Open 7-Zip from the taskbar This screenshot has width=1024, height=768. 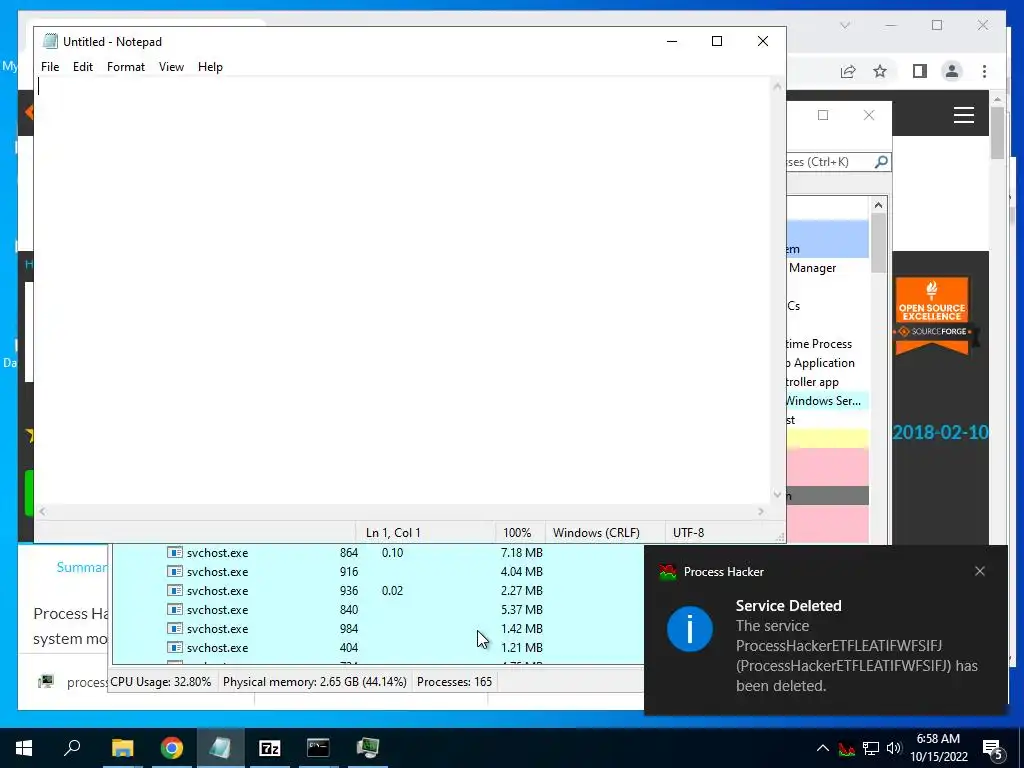point(270,748)
